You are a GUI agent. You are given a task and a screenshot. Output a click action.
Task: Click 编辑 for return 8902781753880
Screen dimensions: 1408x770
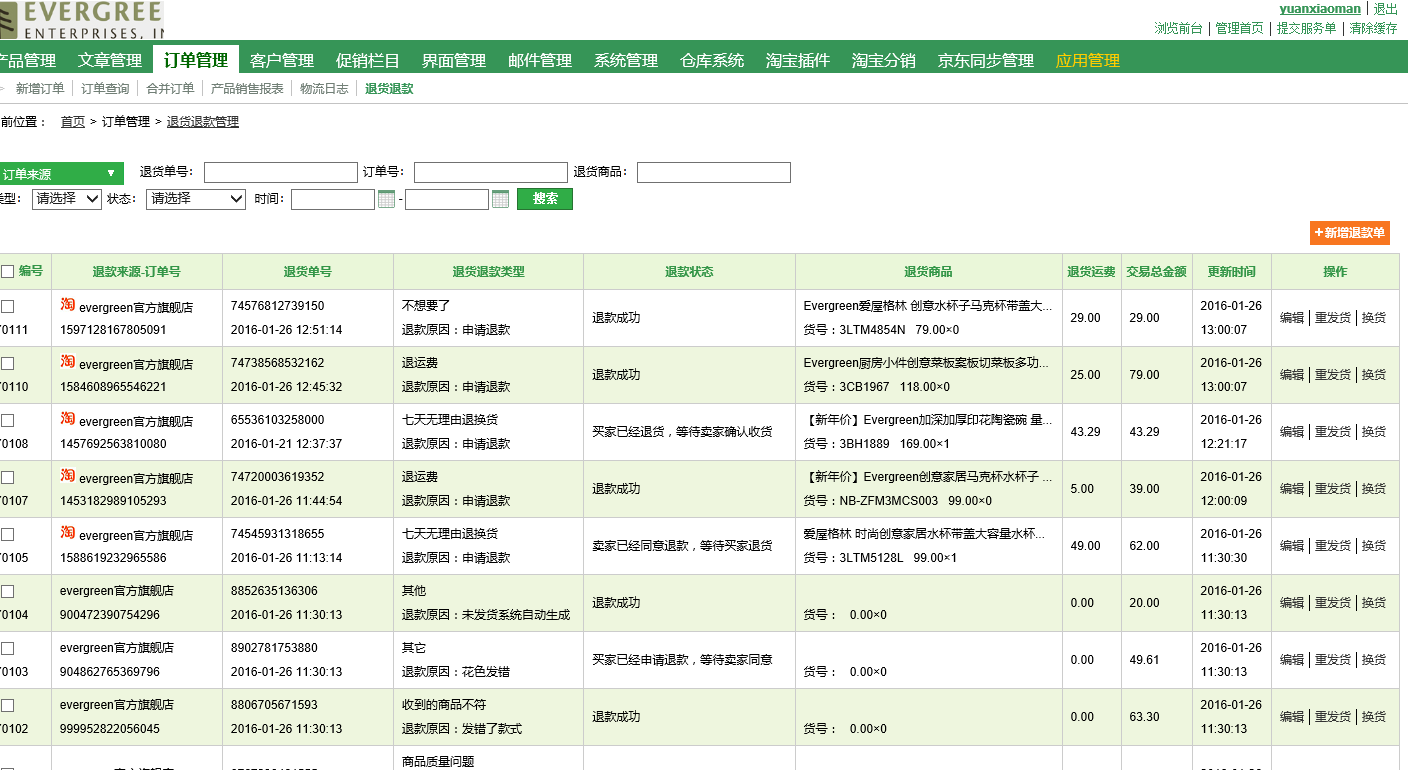point(1292,660)
